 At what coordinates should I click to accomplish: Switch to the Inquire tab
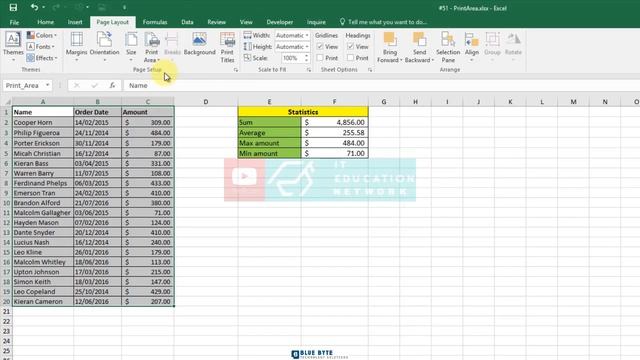(316, 22)
